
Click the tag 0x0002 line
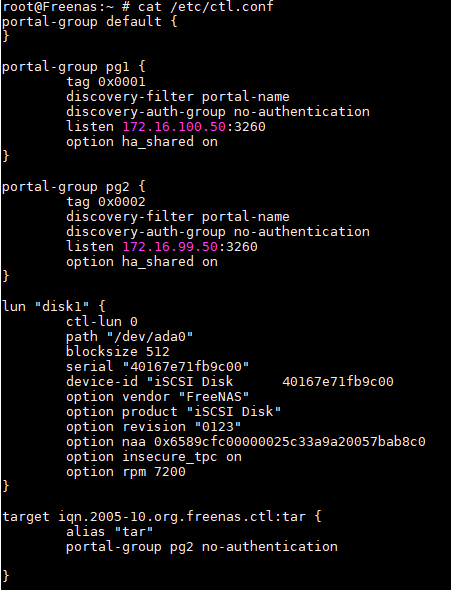point(106,202)
